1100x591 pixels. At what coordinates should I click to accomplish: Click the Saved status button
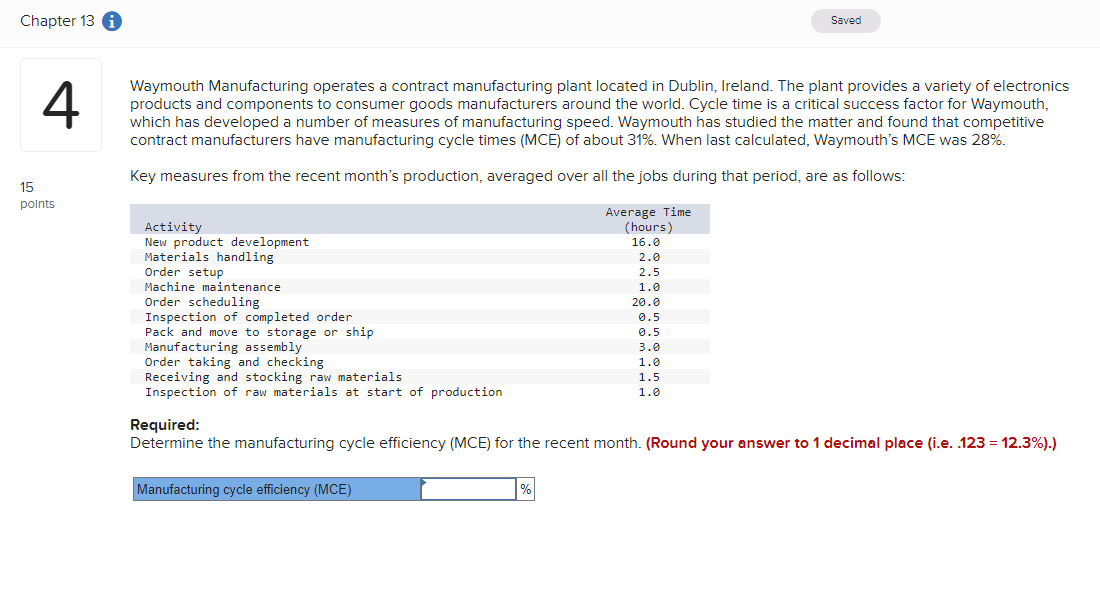(x=845, y=20)
